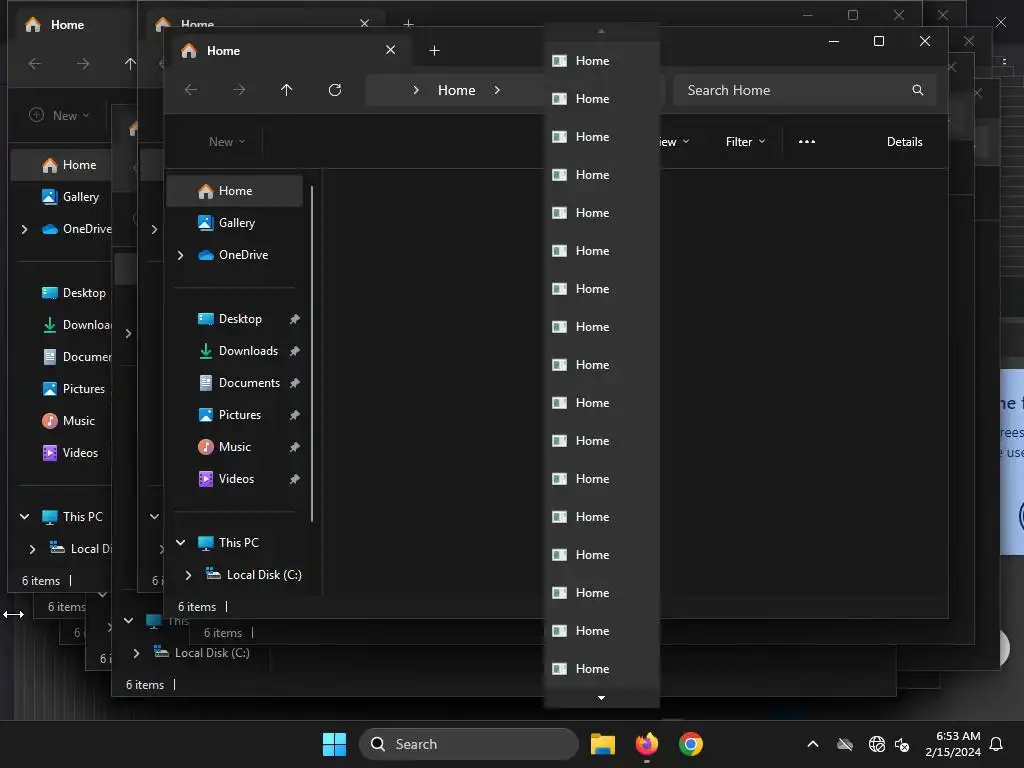1024x768 pixels.
Task: Click the pin icon beside Music
Action: tap(295, 447)
